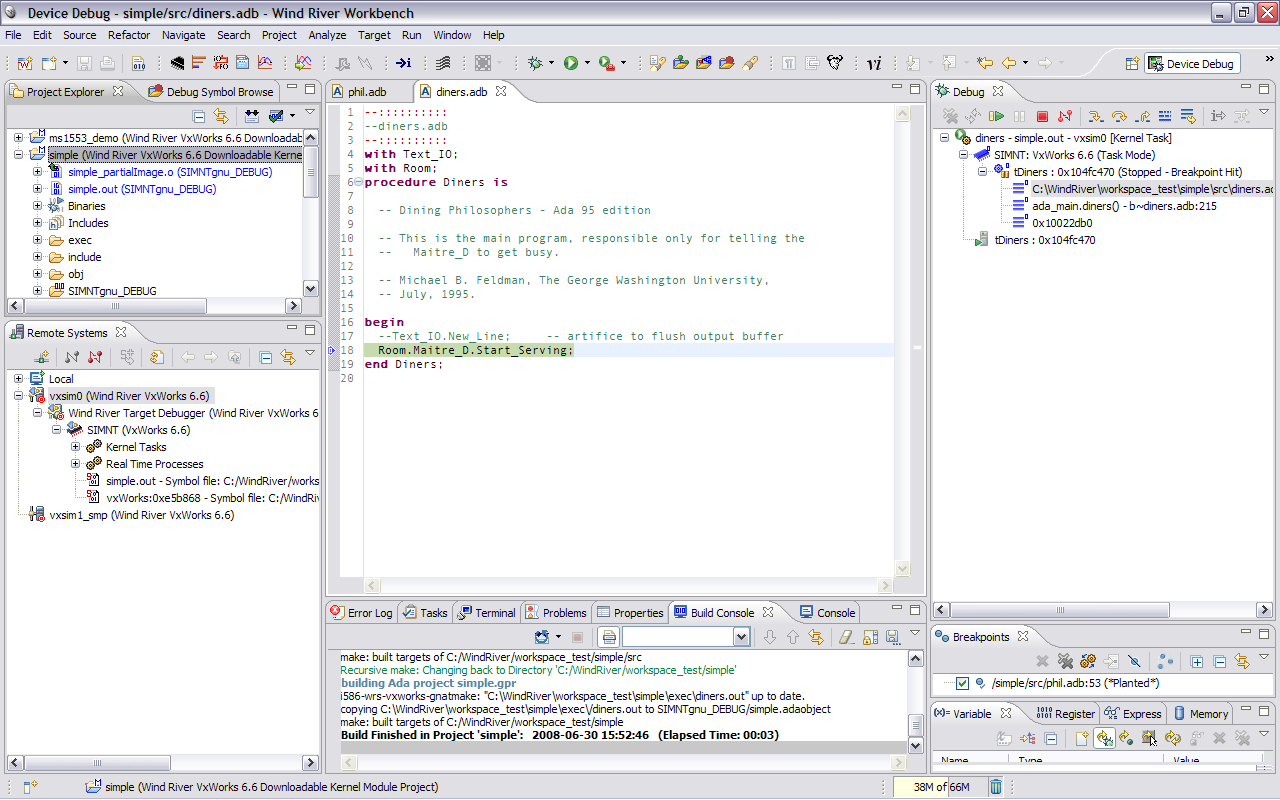
Task: Click the Last Edit Location arrow icon
Action: coord(985,63)
